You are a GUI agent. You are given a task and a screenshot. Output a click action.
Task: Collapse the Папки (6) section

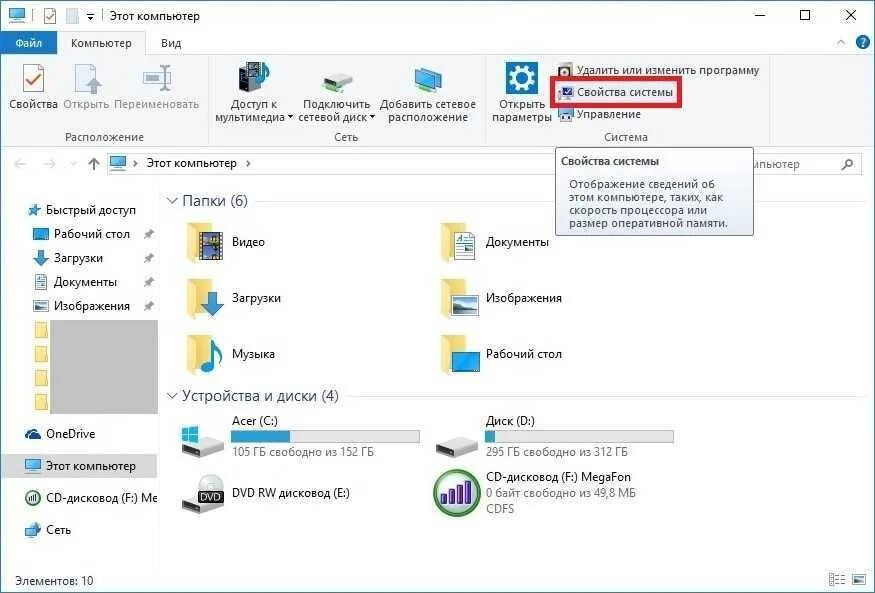tap(172, 201)
